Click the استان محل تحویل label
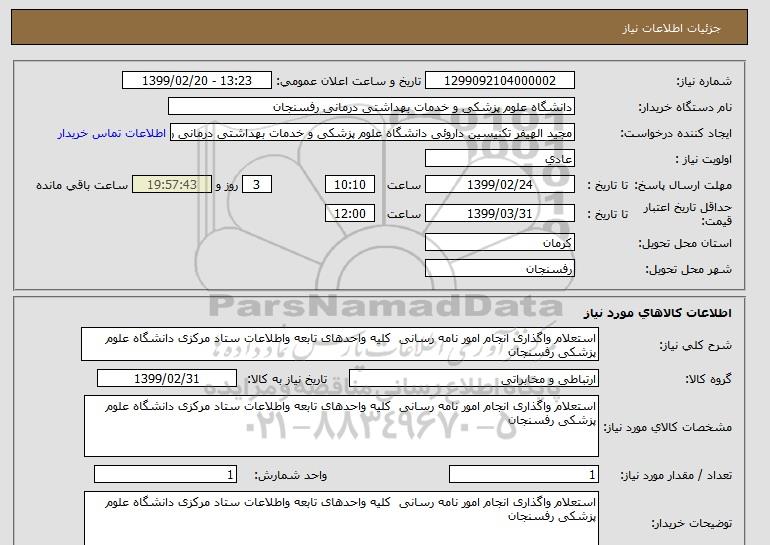The height and width of the screenshot is (545, 770). [x=685, y=244]
